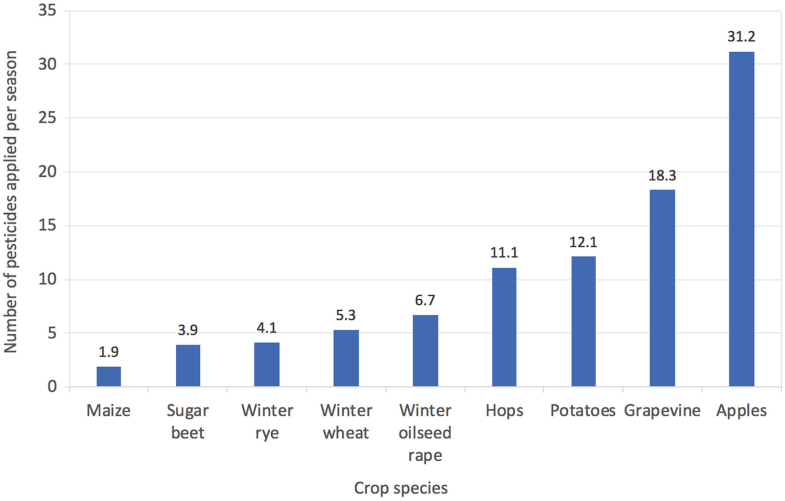Select the Apples category label
The height and width of the screenshot is (501, 785).
(741, 411)
